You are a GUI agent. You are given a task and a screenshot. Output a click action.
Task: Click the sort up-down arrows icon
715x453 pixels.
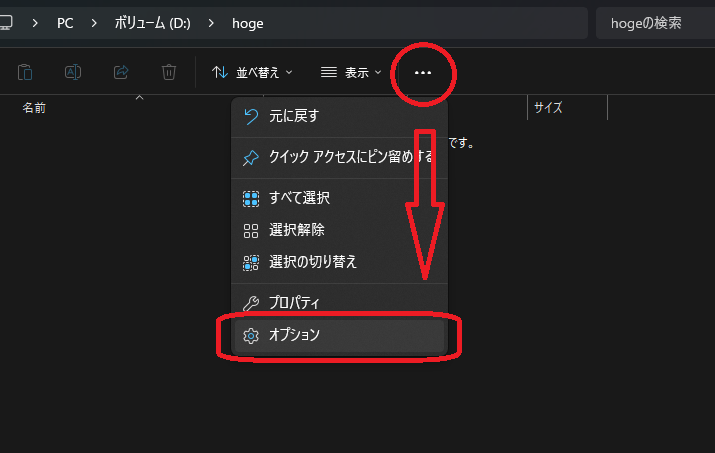click(220, 72)
